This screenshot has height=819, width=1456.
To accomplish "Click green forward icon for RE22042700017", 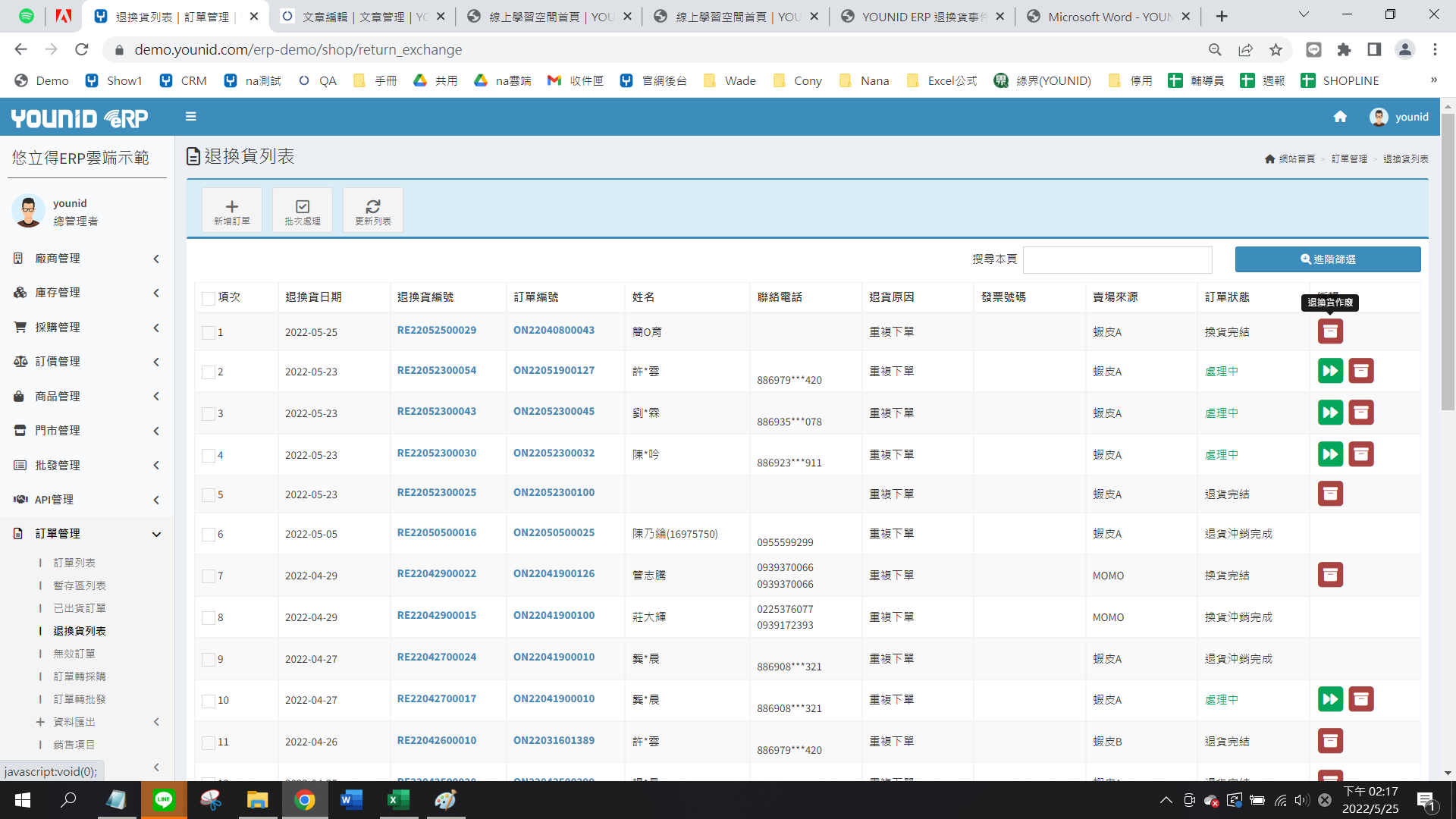I will click(1330, 699).
